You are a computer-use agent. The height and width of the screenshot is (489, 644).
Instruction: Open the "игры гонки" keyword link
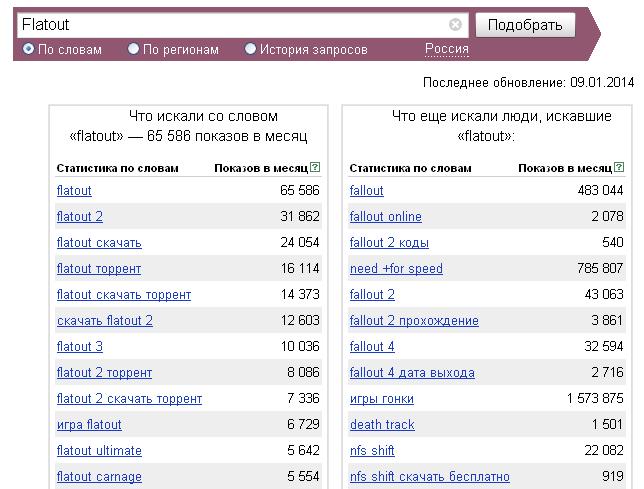[382, 399]
